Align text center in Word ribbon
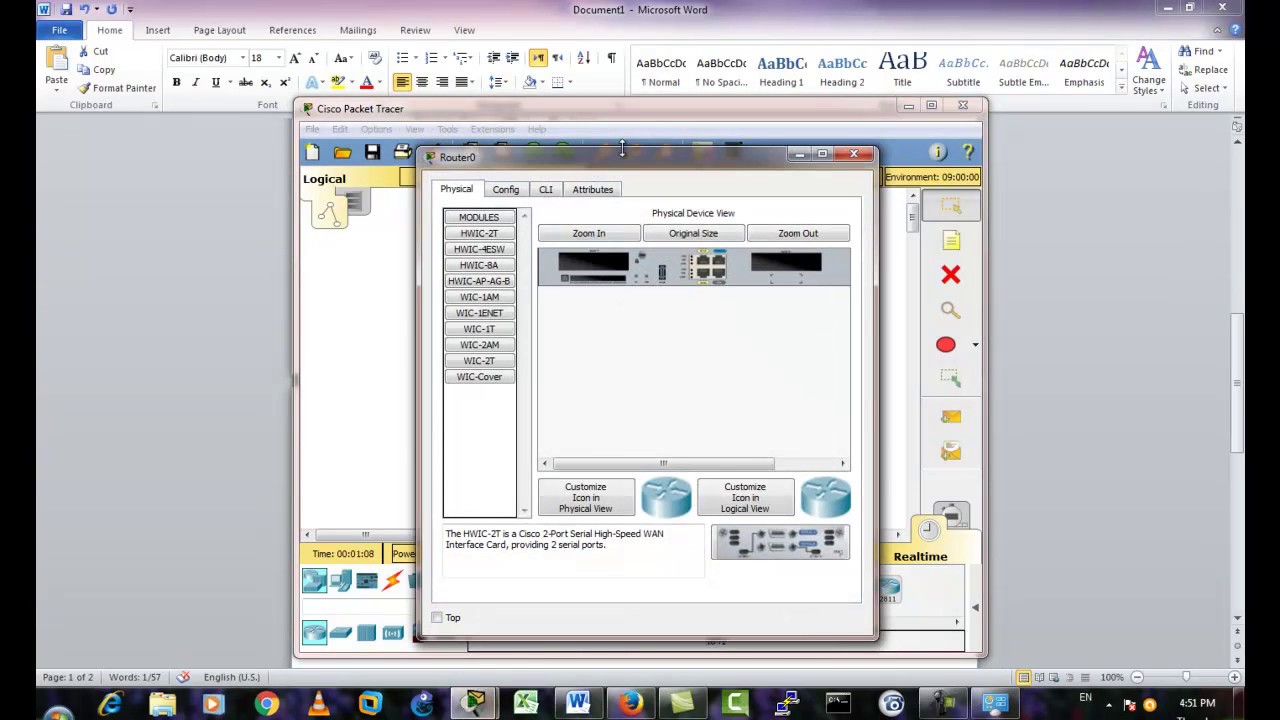The width and height of the screenshot is (1280, 720). tap(422, 82)
